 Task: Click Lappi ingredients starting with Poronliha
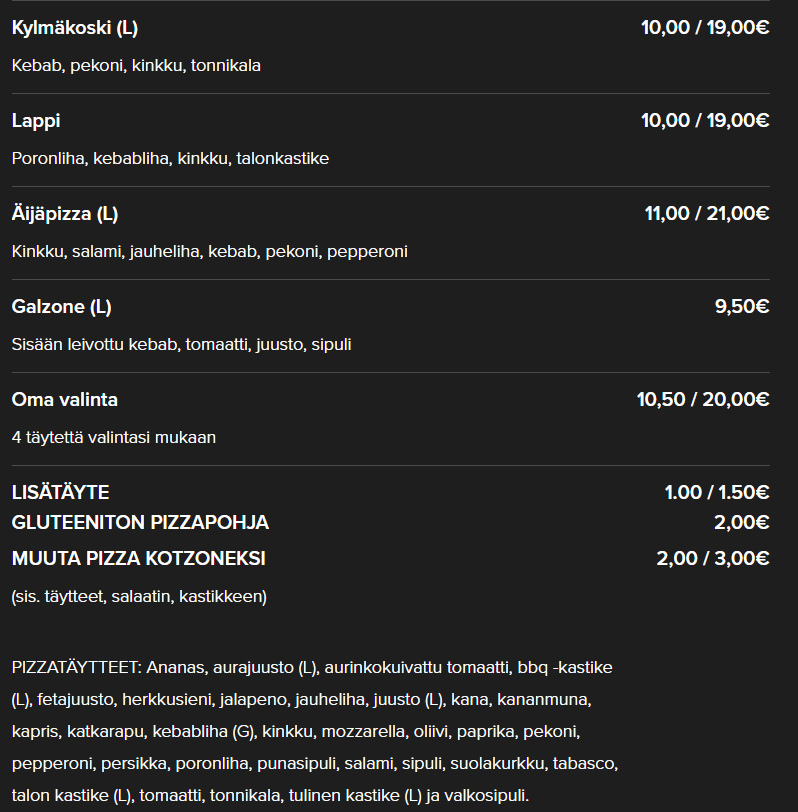click(170, 158)
